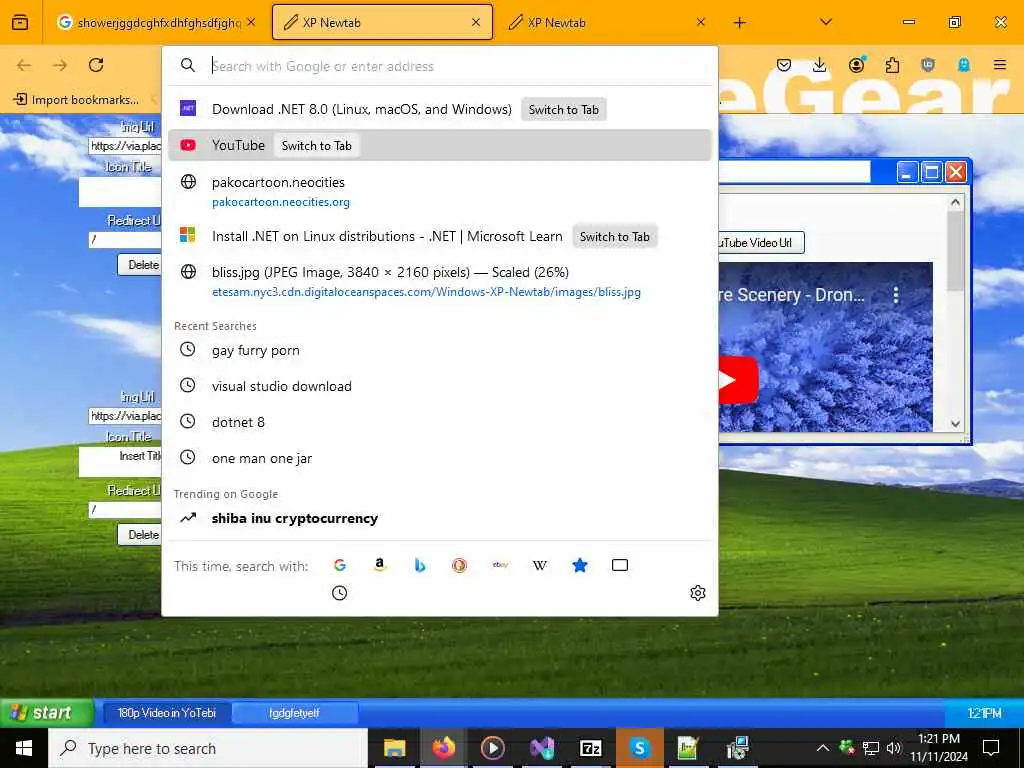This screenshot has width=1024, height=768.
Task: Select fgdgfetyelf XP taskbar item
Action: click(x=295, y=712)
